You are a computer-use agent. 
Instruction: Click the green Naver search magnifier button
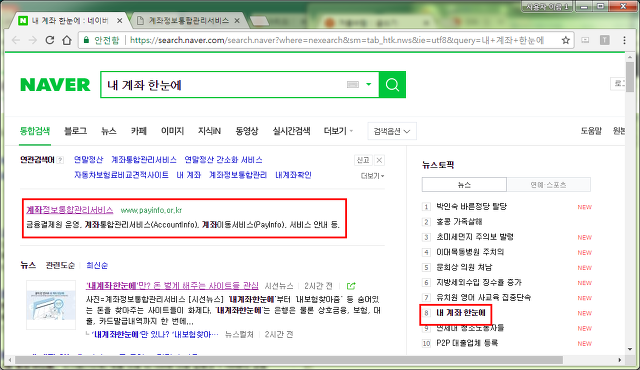(x=392, y=84)
